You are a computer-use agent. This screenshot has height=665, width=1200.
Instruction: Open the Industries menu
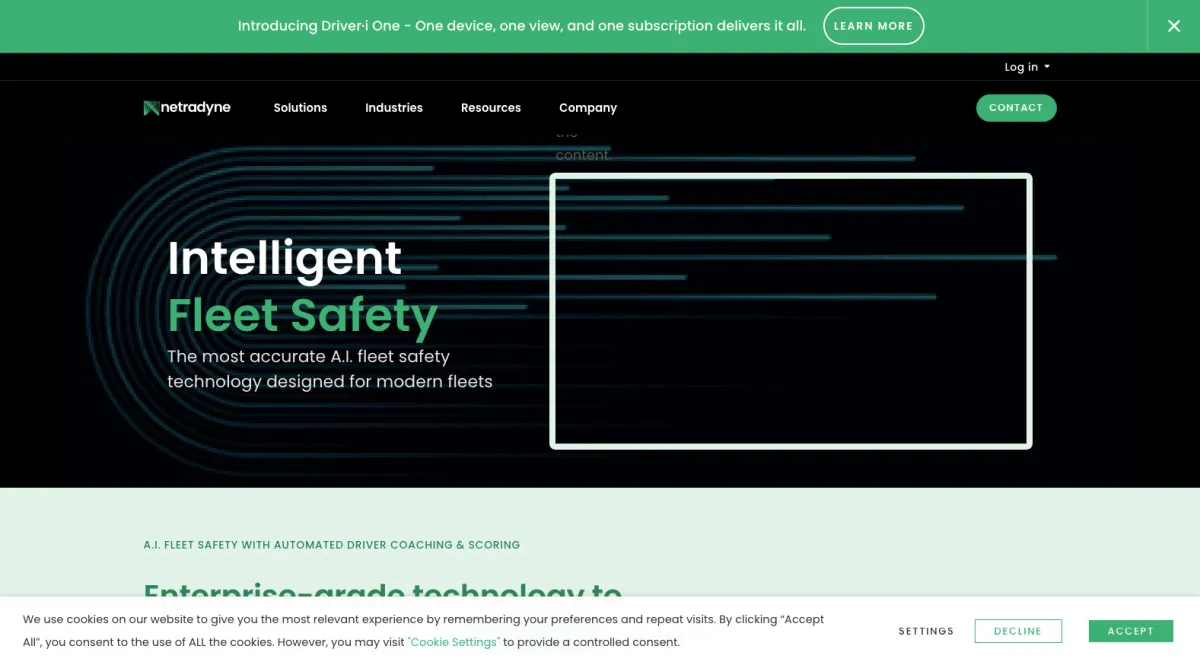[394, 108]
